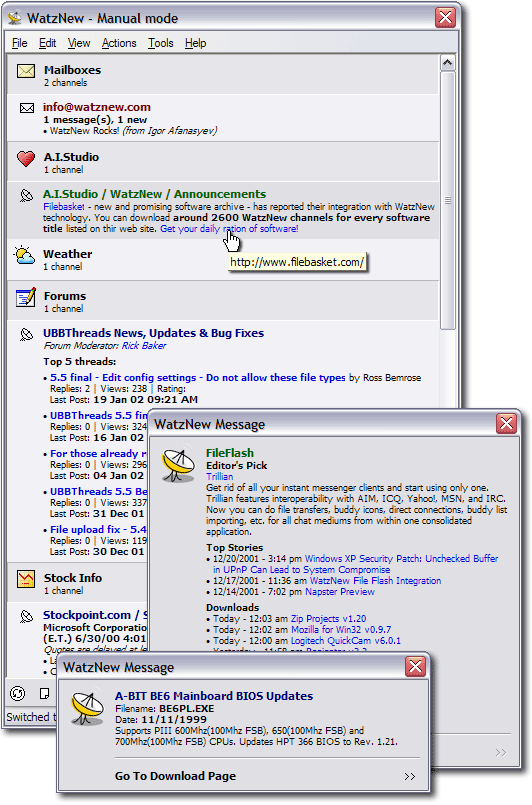Click the Stockpoint.com channel satellite icon

pyautogui.click(x=26, y=616)
